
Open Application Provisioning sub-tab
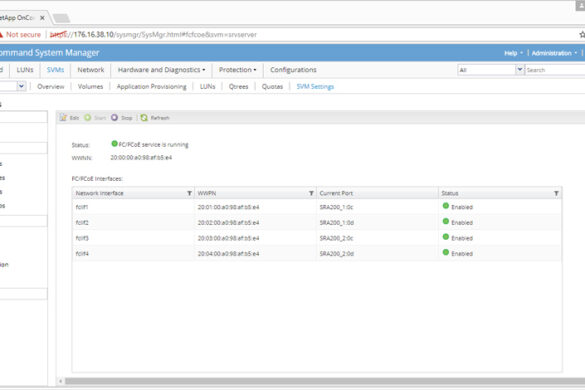pyautogui.click(x=151, y=87)
